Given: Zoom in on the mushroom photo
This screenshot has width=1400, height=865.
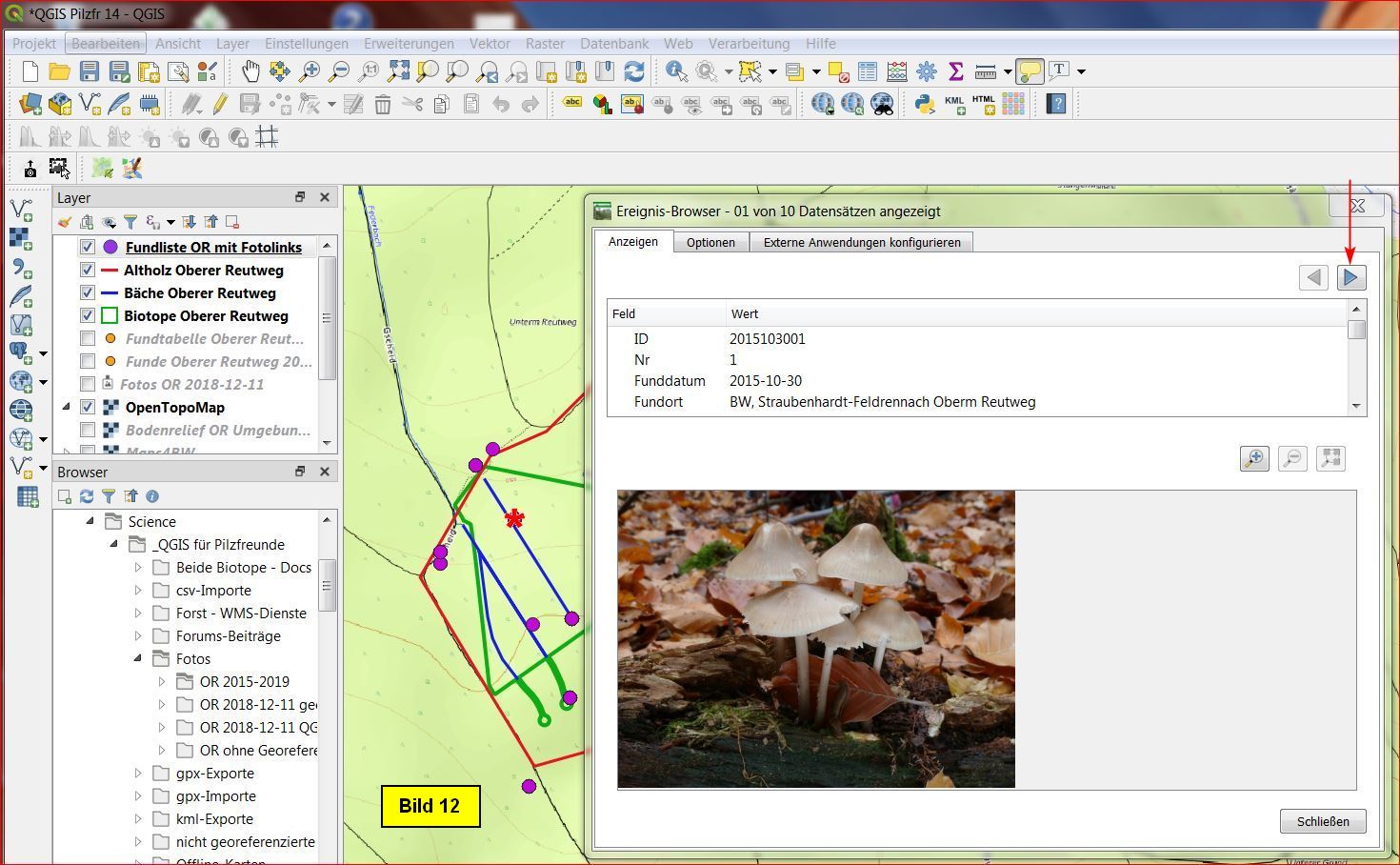Looking at the screenshot, I should point(1254,458).
